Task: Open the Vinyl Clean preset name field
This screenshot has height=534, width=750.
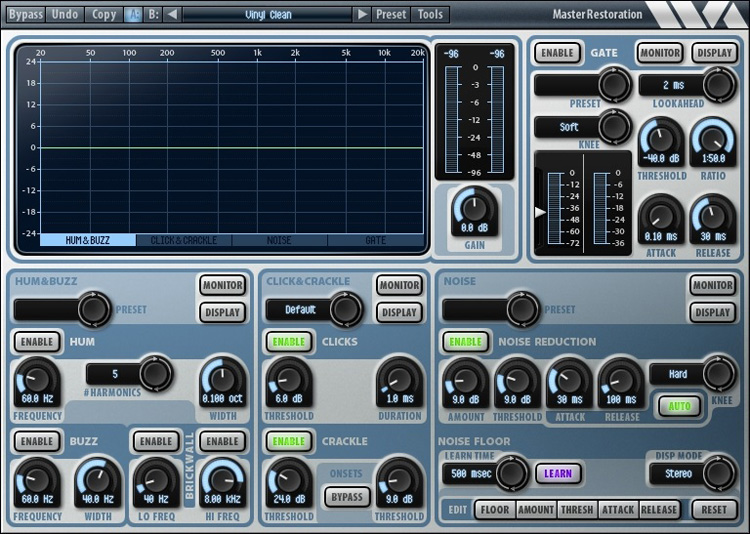Action: (x=268, y=15)
